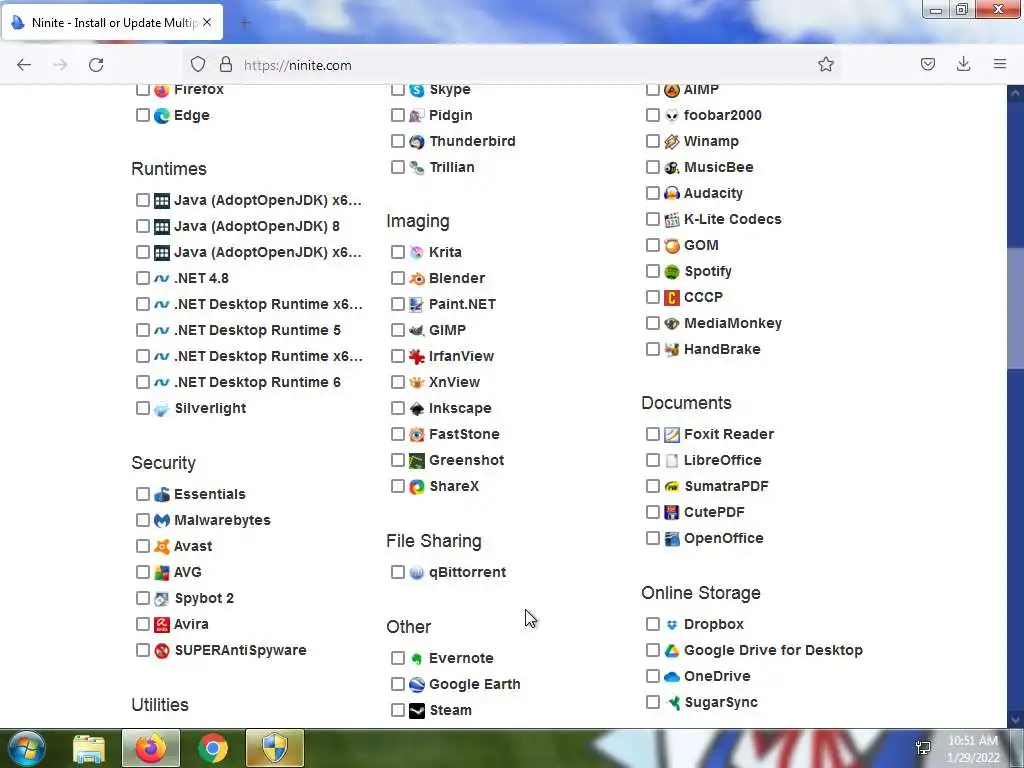Select the Ninite browser tab
The height and width of the screenshot is (768, 1024).
tap(112, 22)
